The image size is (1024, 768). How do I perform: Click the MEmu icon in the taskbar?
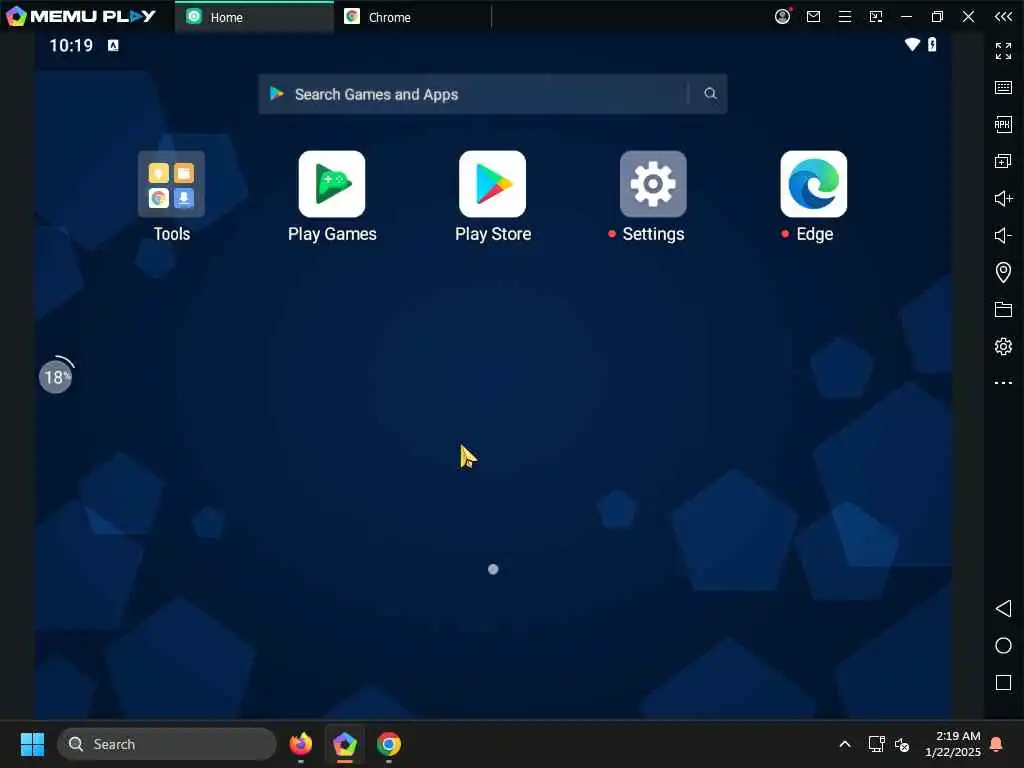345,744
